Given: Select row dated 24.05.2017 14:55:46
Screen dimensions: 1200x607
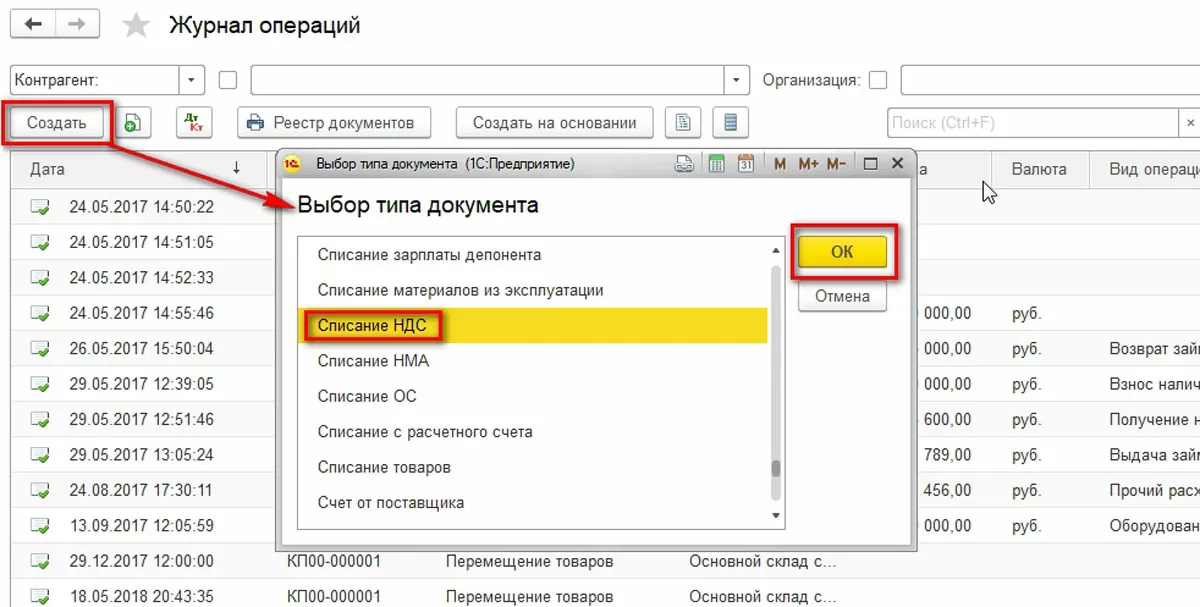Looking at the screenshot, I should [140, 313].
